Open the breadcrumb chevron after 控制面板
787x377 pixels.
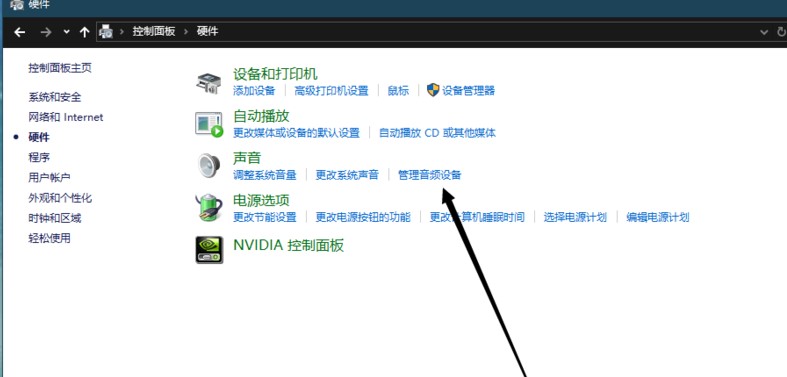click(186, 32)
